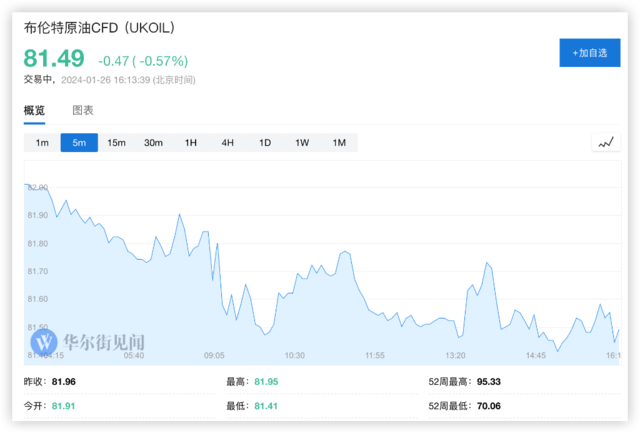Click the 09:05 time axis label
This screenshot has height=433, width=640.
point(214,355)
